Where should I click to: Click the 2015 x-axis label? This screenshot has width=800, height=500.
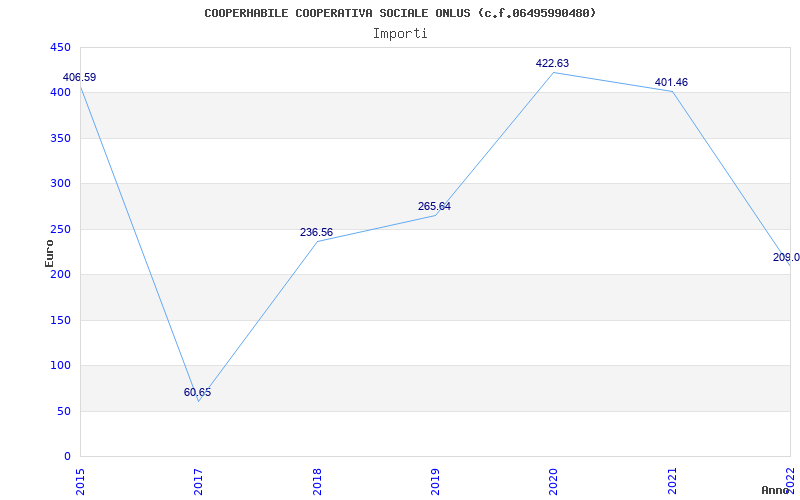click(80, 482)
